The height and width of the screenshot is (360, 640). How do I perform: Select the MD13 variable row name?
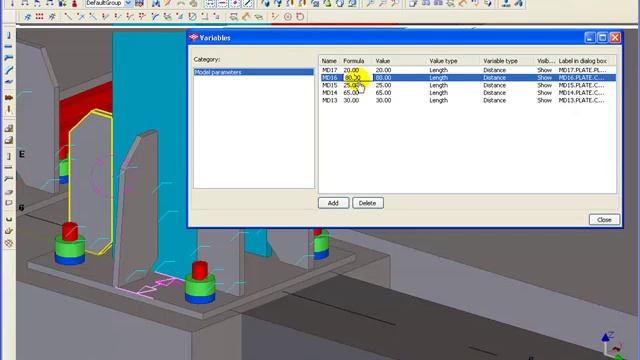pos(329,100)
